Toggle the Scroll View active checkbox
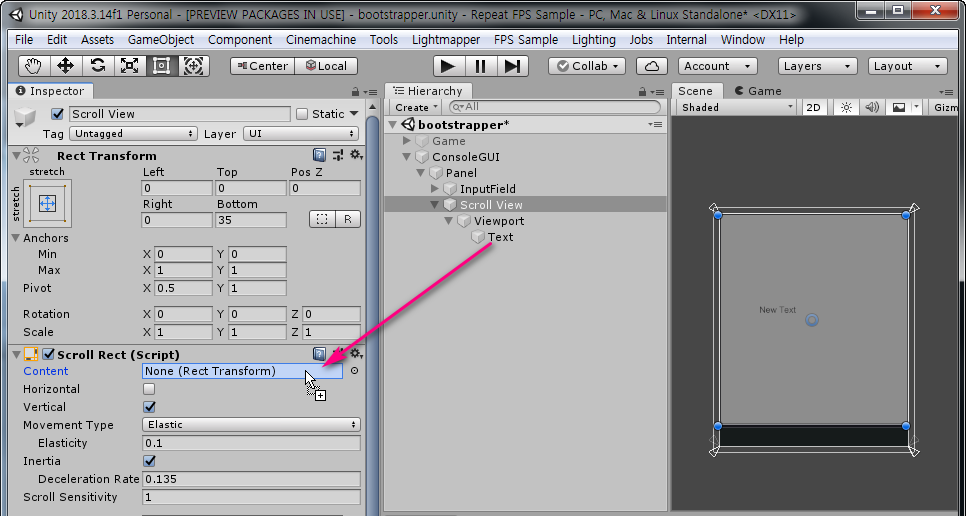The image size is (966, 516). (x=58, y=114)
